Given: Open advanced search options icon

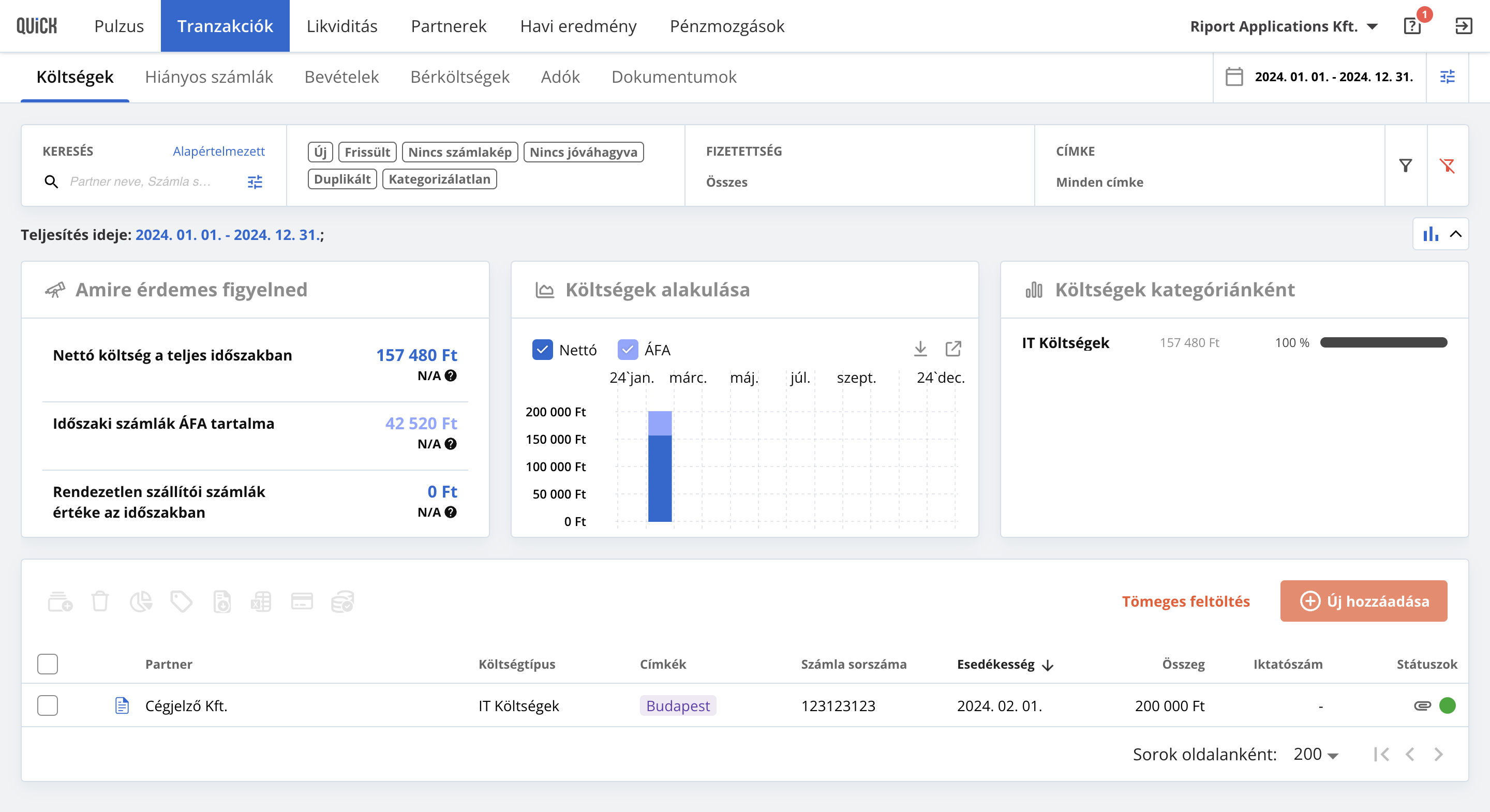Looking at the screenshot, I should pos(255,182).
